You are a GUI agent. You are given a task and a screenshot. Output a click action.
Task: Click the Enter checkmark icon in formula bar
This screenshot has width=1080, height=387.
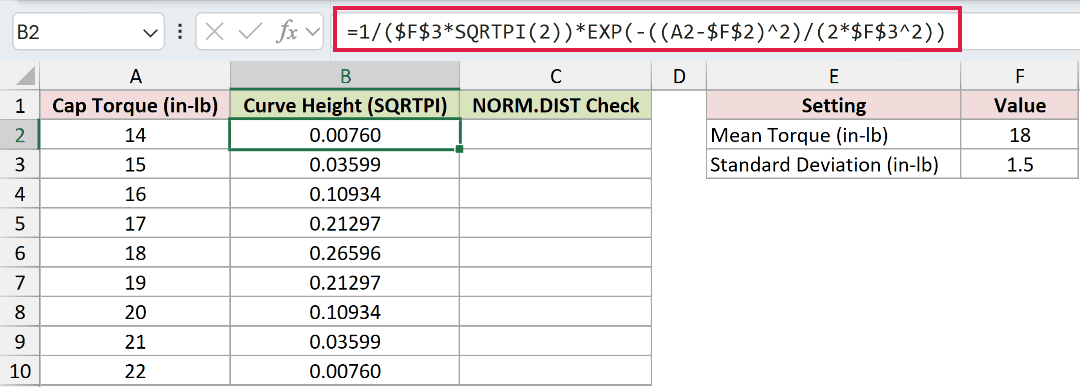point(249,32)
